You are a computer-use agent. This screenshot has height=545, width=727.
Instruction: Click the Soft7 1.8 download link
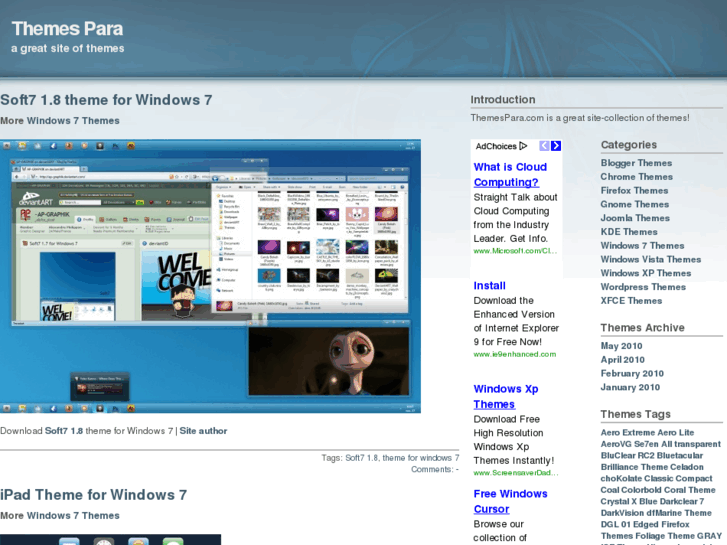tap(64, 431)
